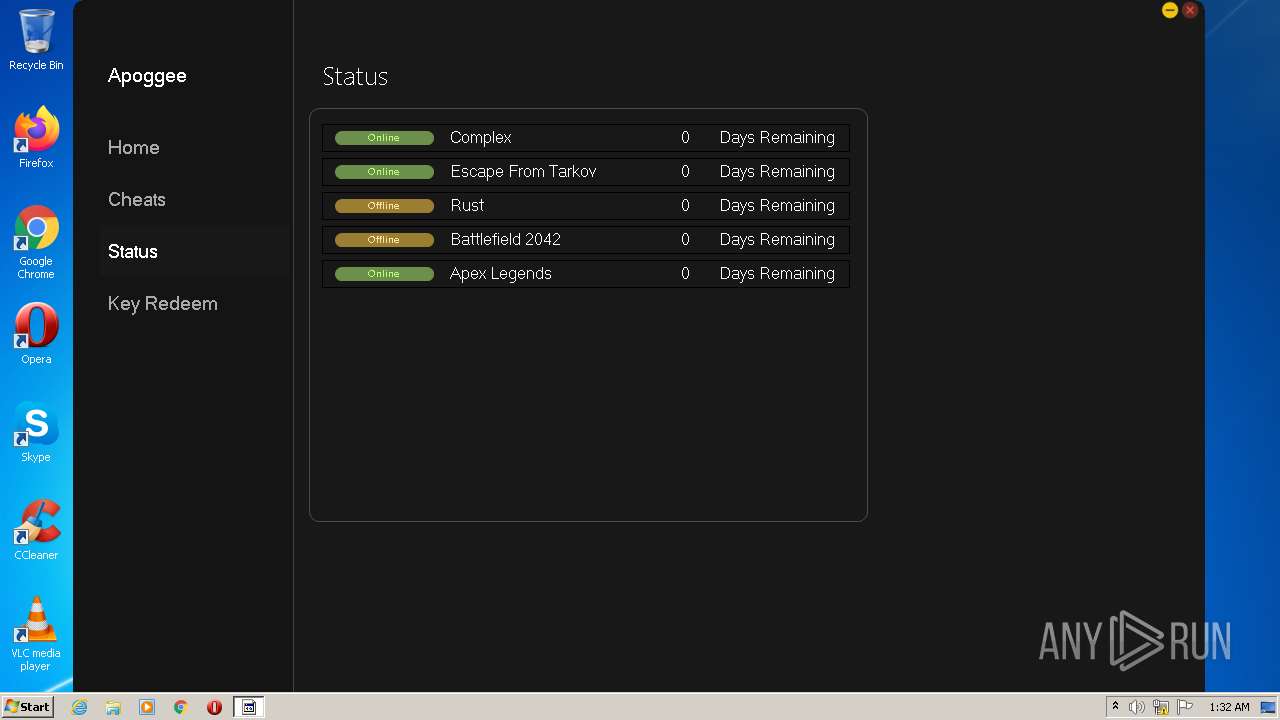This screenshot has height=720, width=1280.
Task: Click the Show desktop button
Action: coord(1270,707)
